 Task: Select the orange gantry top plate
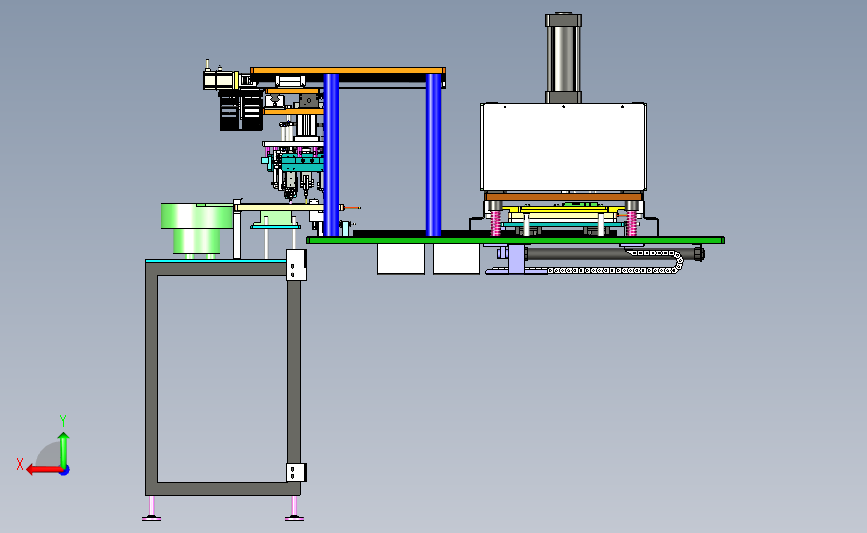pyautogui.click(x=347, y=70)
